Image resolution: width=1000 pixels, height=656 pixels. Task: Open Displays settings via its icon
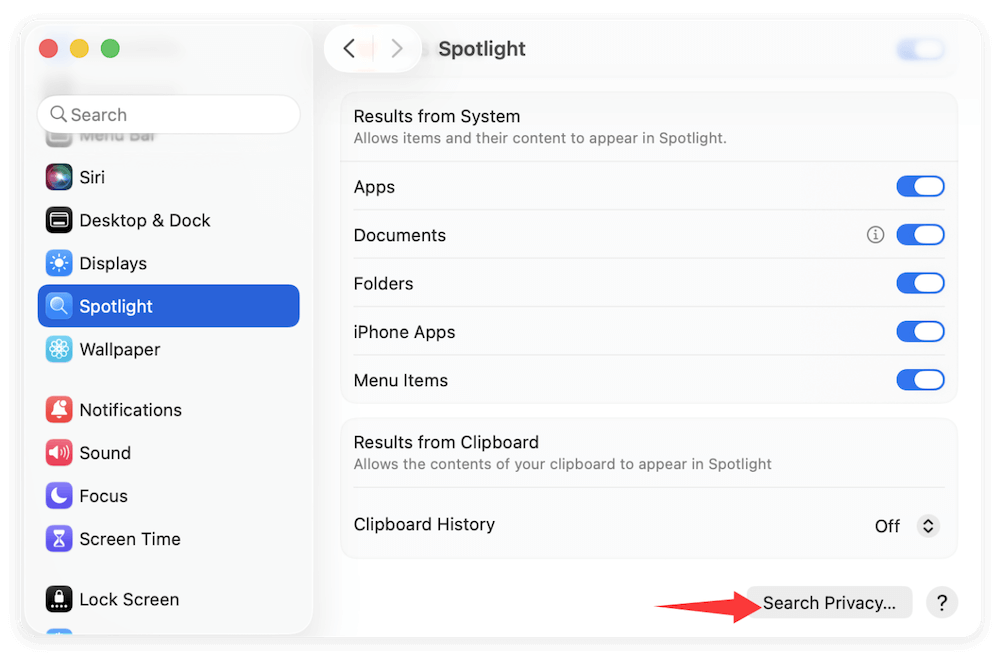point(58,263)
